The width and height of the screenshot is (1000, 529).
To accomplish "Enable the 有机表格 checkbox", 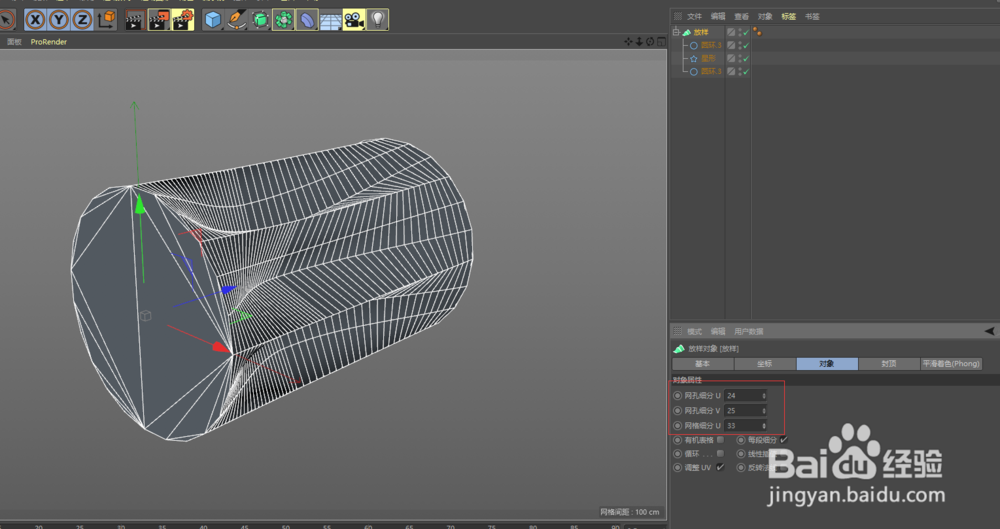I will coord(719,440).
